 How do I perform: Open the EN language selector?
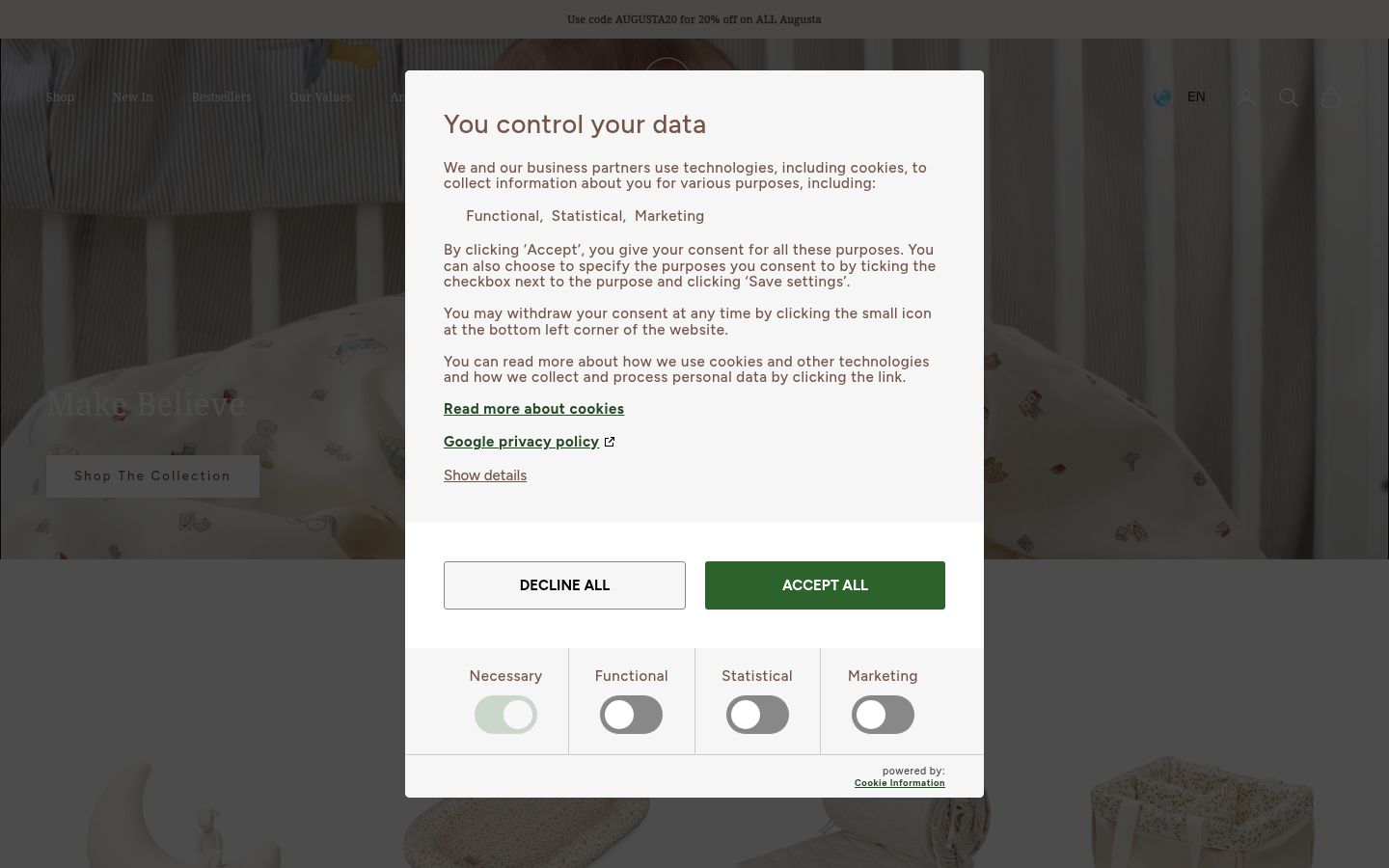[1196, 96]
